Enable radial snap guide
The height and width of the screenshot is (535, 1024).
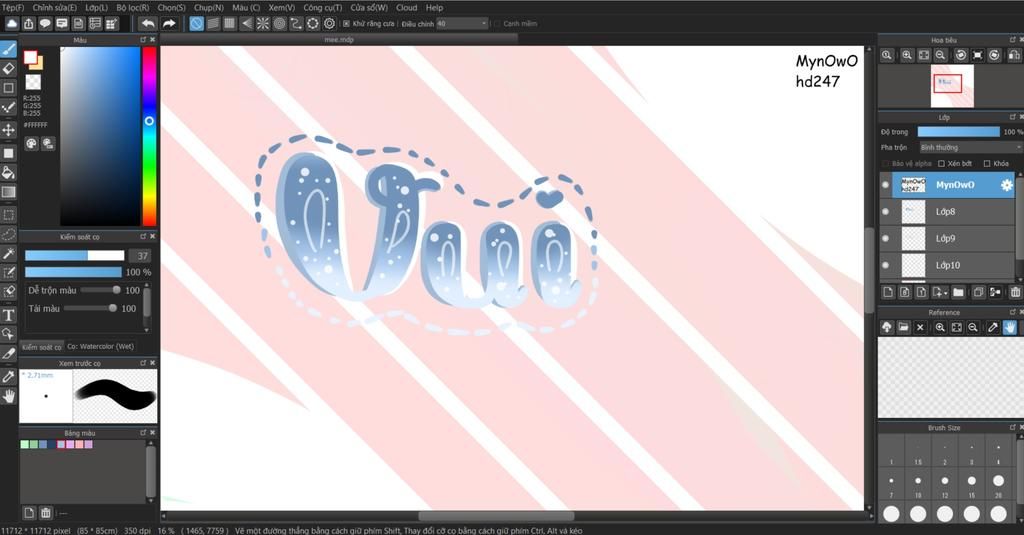click(263, 24)
